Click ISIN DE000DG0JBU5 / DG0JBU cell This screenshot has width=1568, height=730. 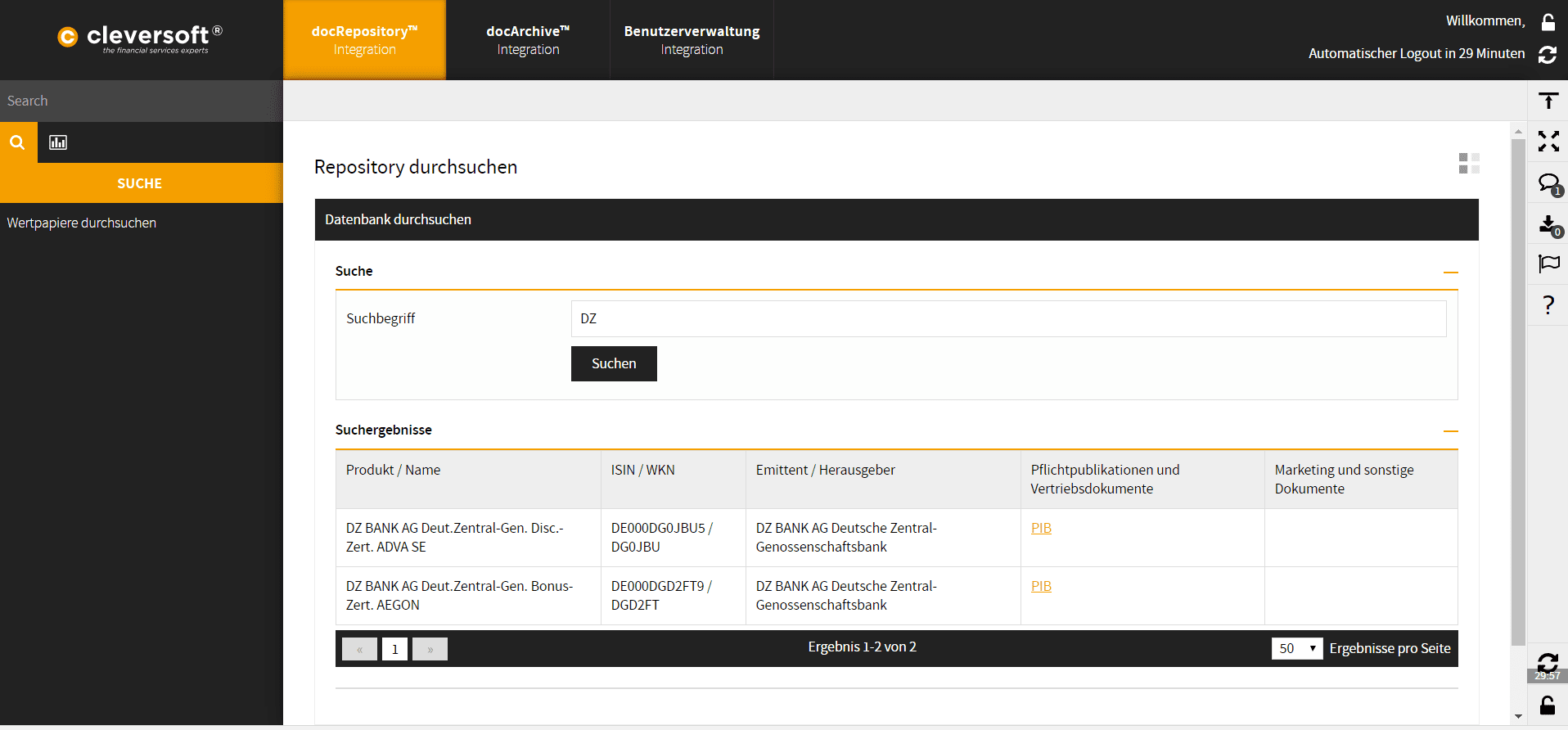click(x=674, y=538)
